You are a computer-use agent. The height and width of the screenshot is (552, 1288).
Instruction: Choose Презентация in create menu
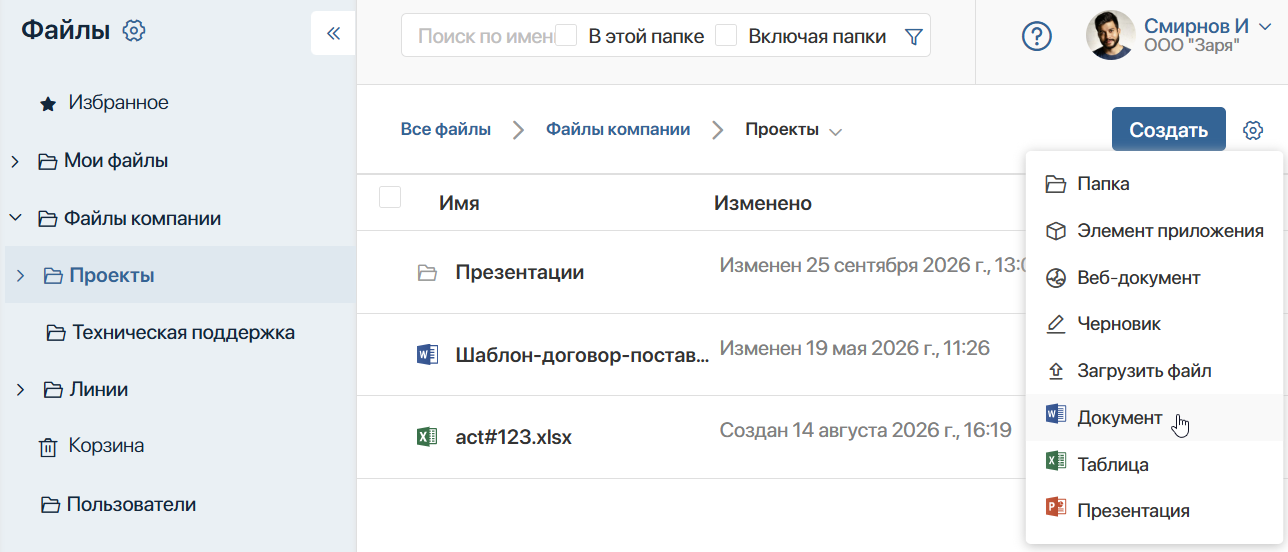1154,510
